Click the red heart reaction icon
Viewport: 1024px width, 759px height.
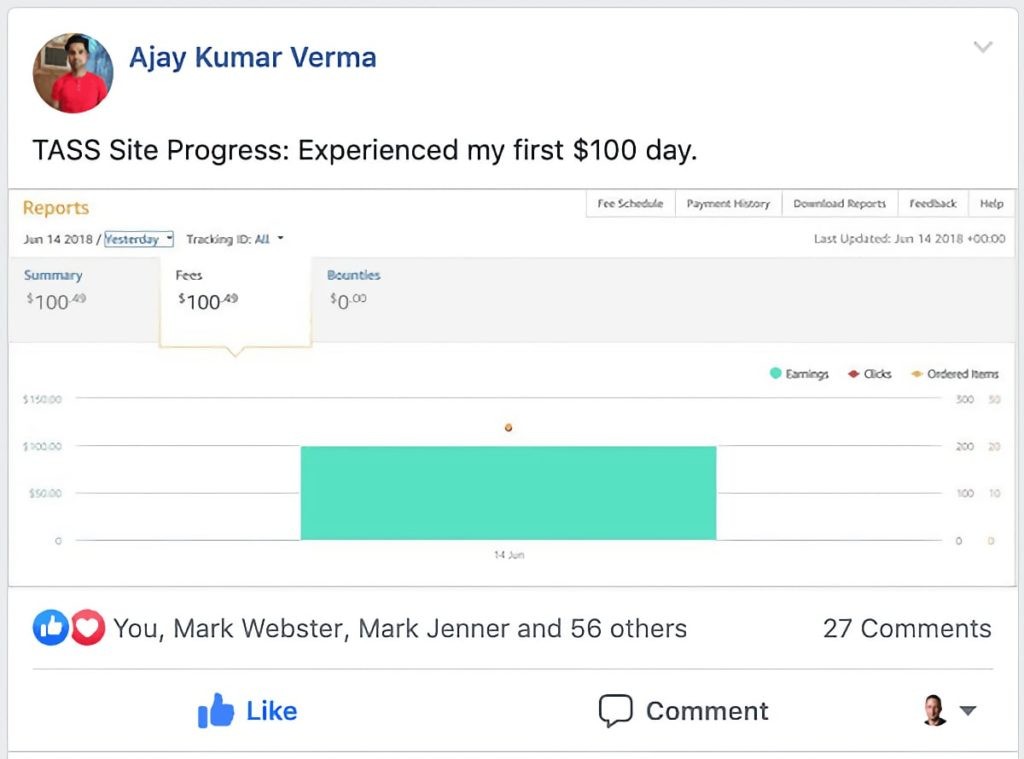[88, 628]
